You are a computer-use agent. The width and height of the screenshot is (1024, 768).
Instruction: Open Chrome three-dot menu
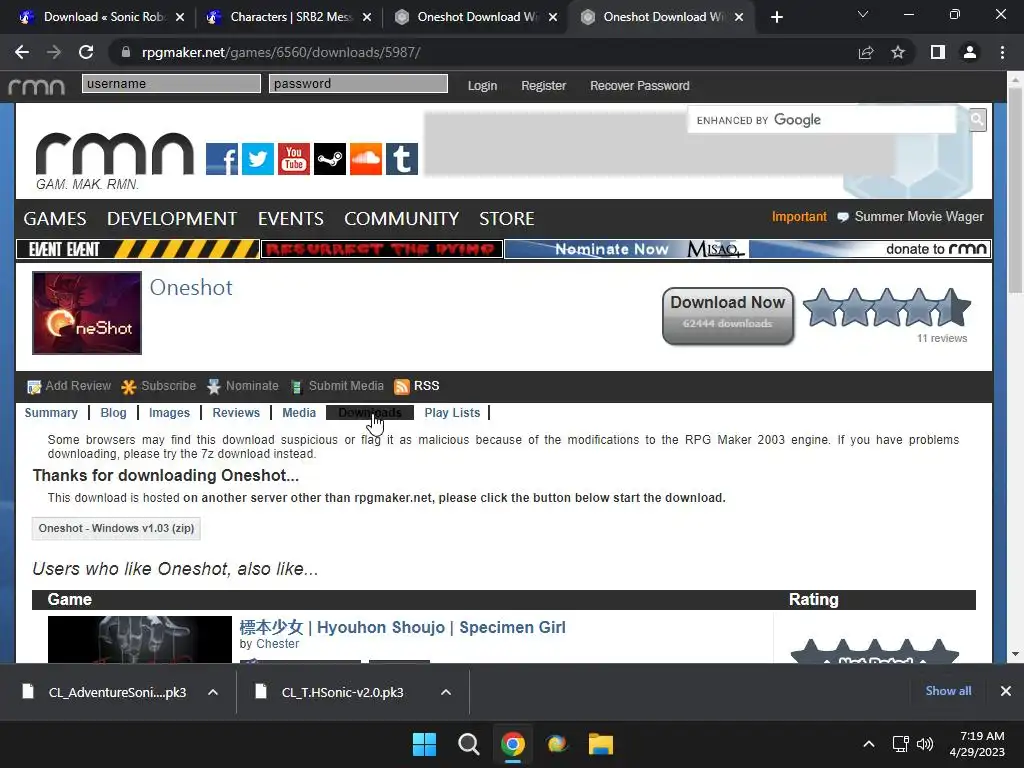tap(1002, 52)
